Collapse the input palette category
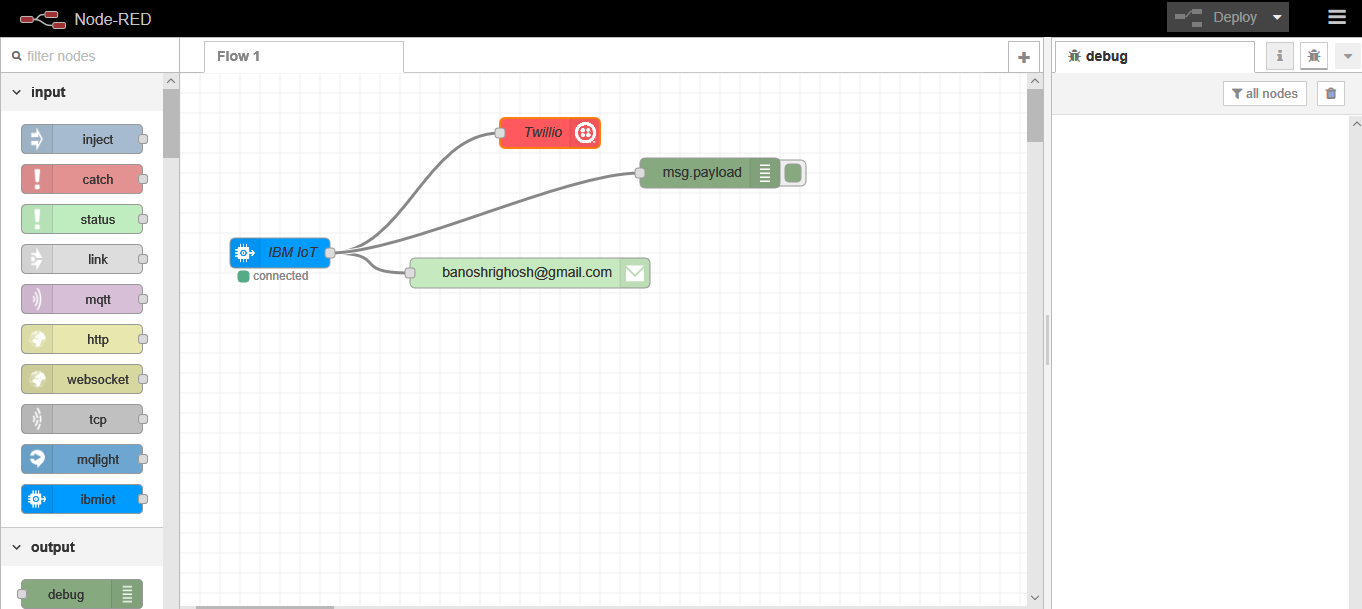 (x=82, y=92)
